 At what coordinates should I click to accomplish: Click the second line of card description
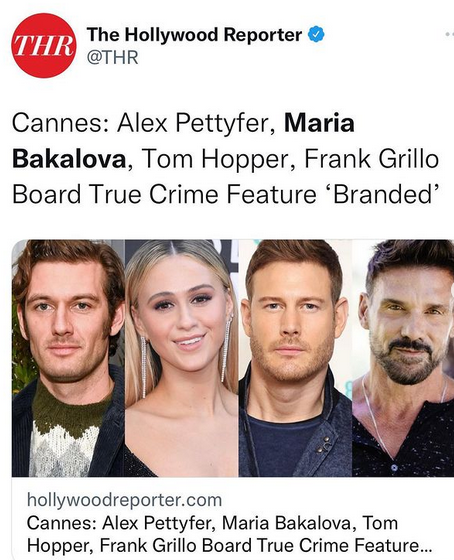(230, 545)
